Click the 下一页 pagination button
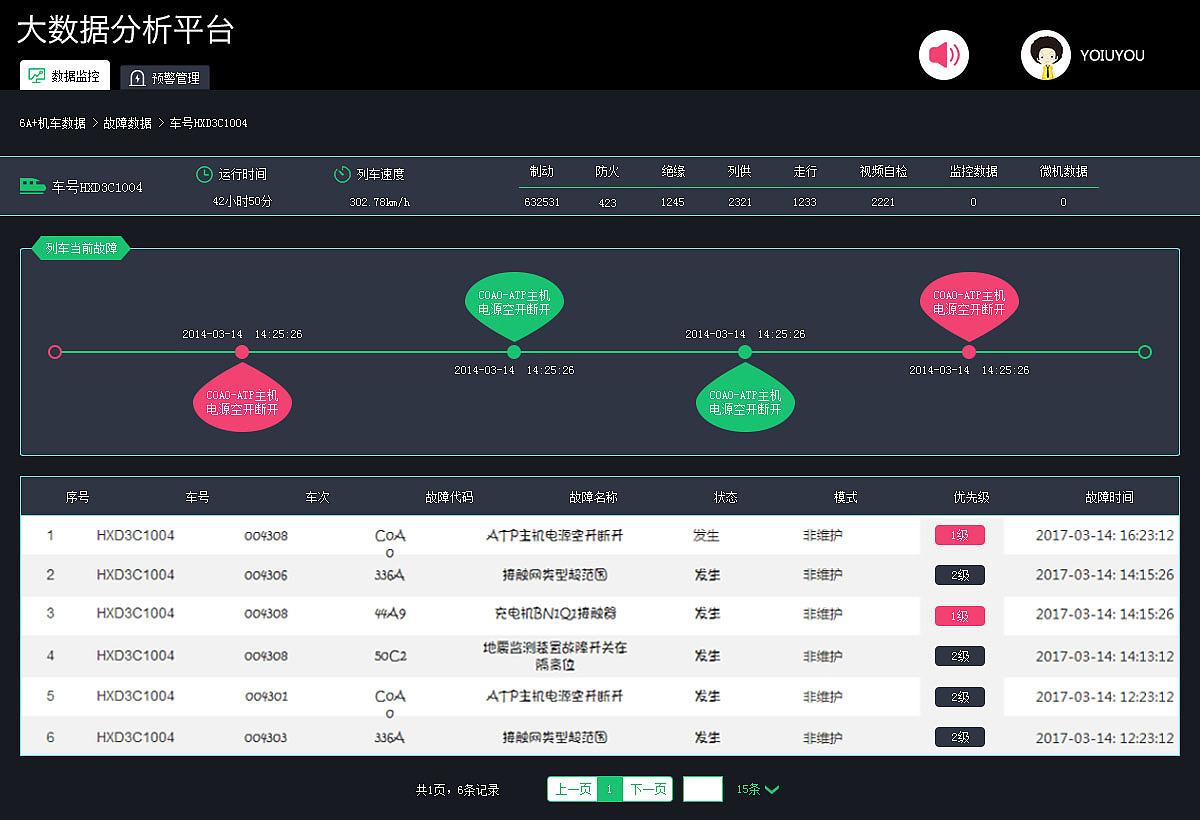This screenshot has height=820, width=1200. pos(646,789)
